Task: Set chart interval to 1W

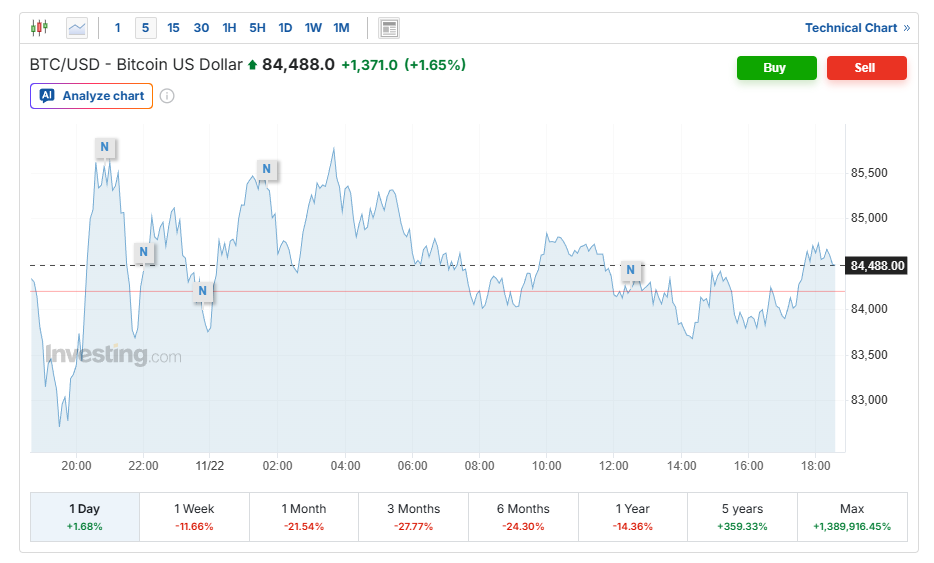Action: pyautogui.click(x=313, y=28)
